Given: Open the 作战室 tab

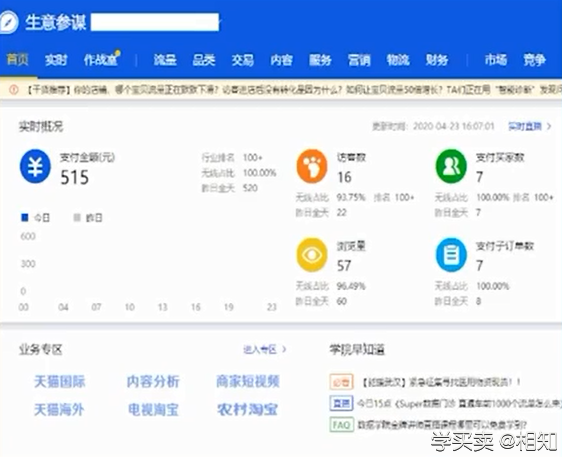Looking at the screenshot, I should click(x=101, y=59).
